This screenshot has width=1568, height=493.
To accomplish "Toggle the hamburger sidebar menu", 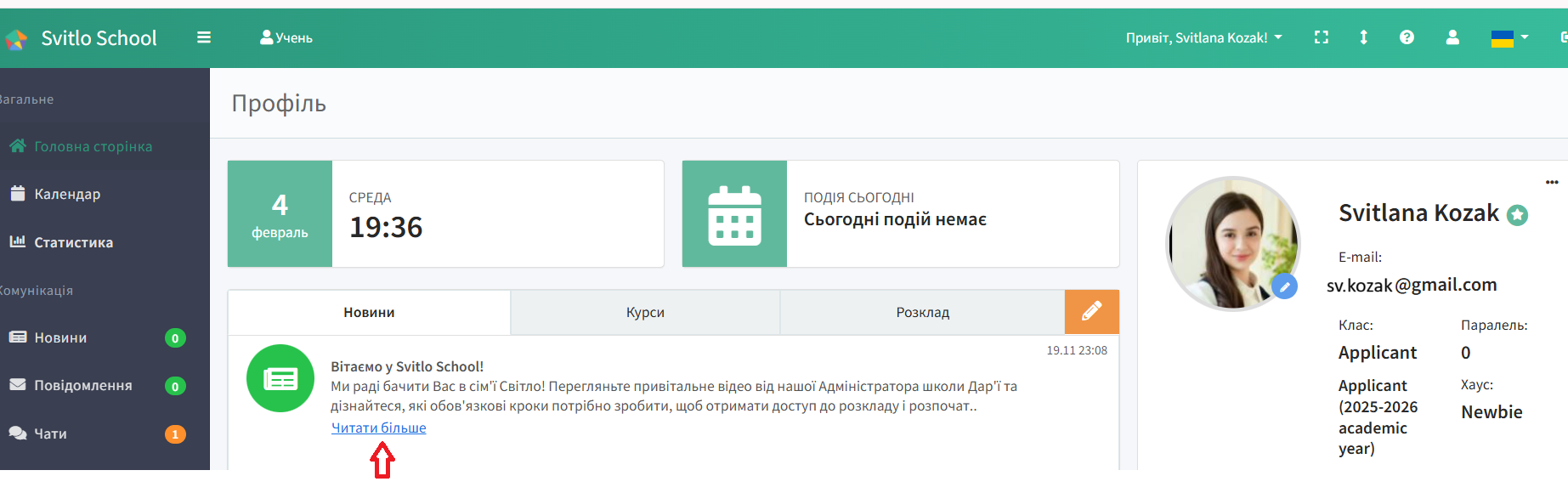I will 204,37.
